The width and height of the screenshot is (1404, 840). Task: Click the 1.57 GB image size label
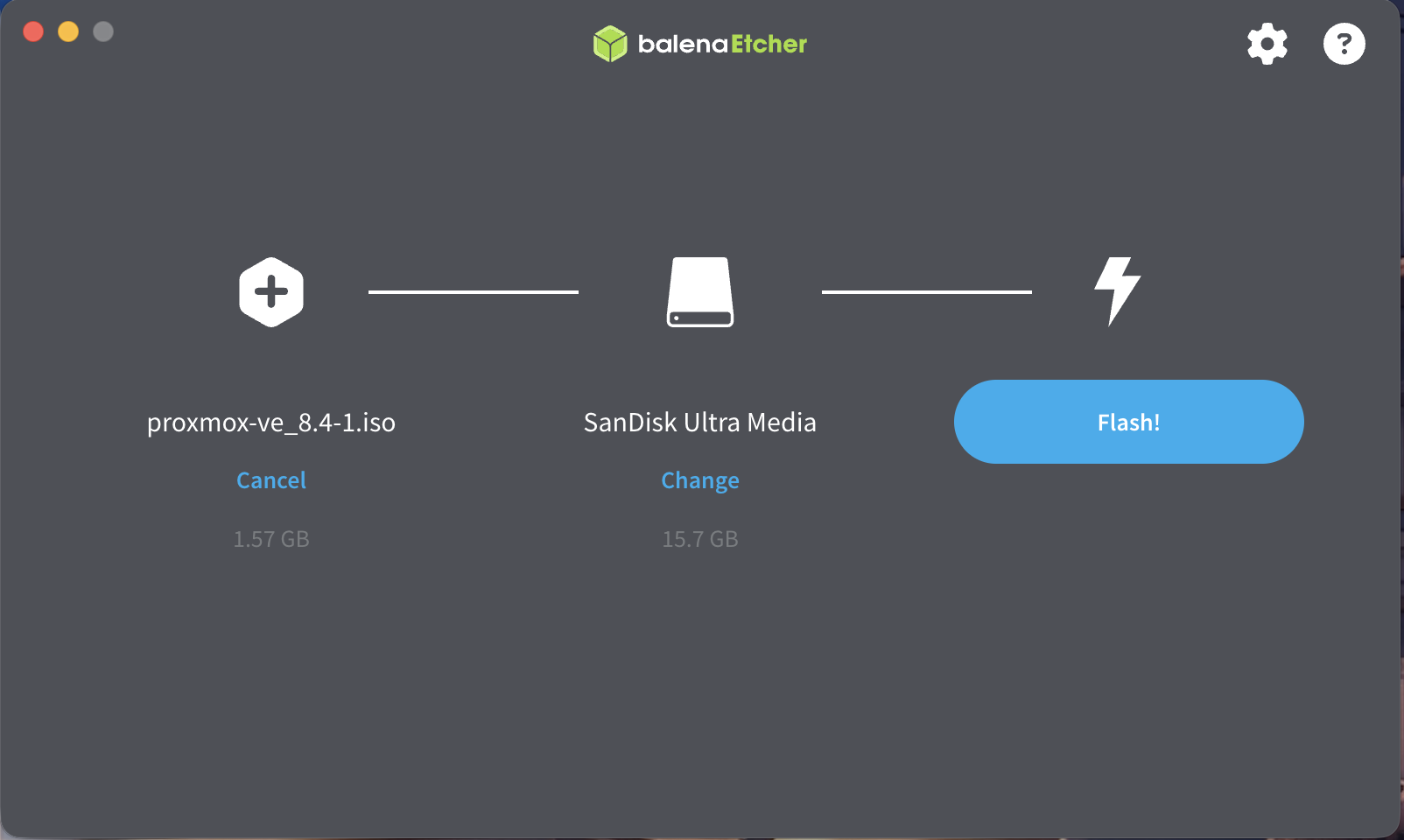coord(271,539)
